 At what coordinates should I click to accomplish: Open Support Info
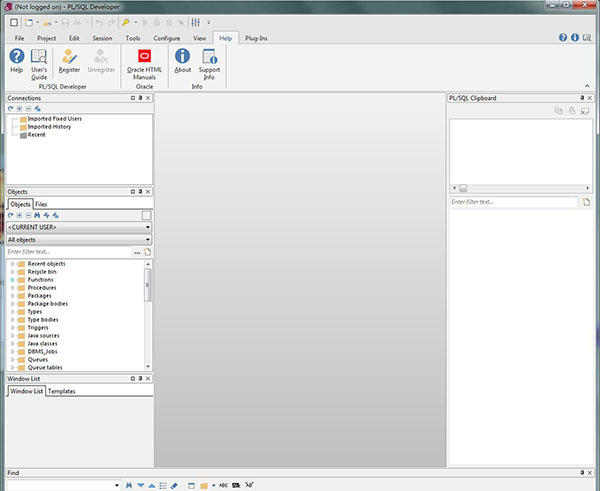pos(209,64)
